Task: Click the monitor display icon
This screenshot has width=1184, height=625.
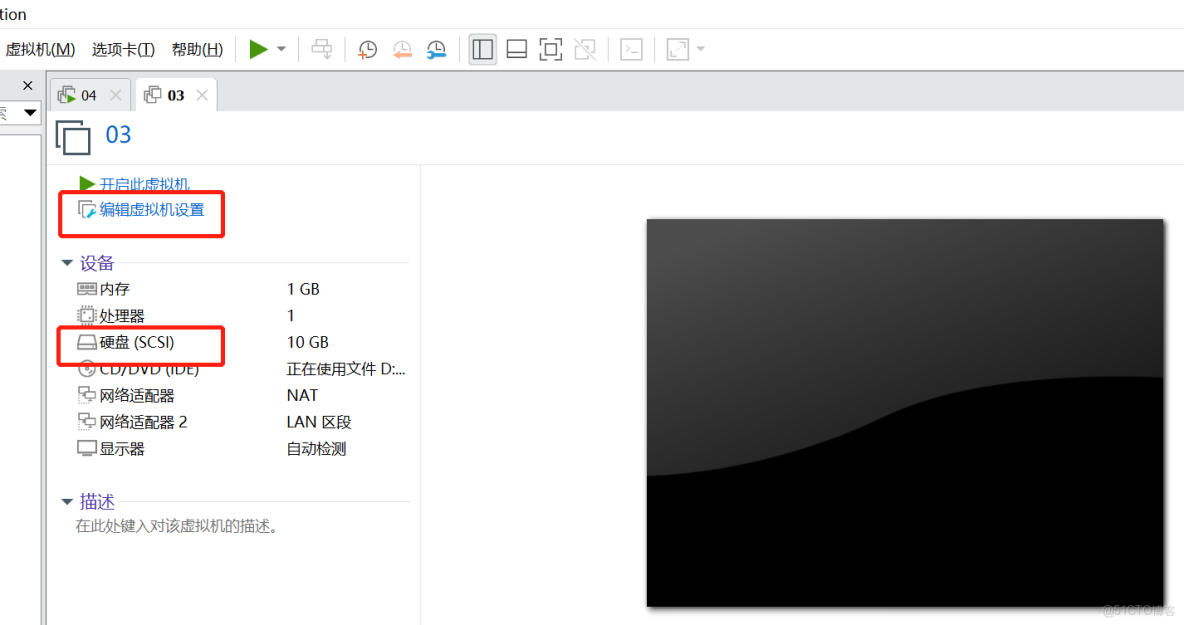Action: (x=87, y=449)
